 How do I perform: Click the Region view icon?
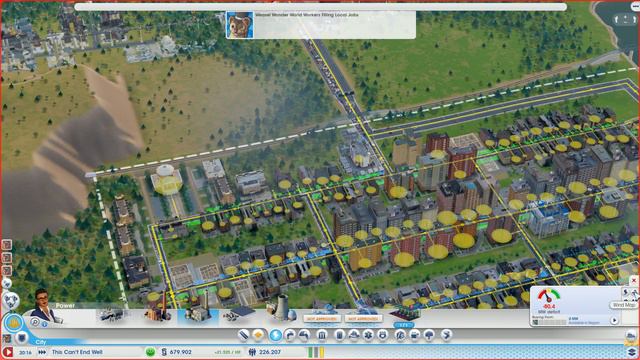point(631,336)
